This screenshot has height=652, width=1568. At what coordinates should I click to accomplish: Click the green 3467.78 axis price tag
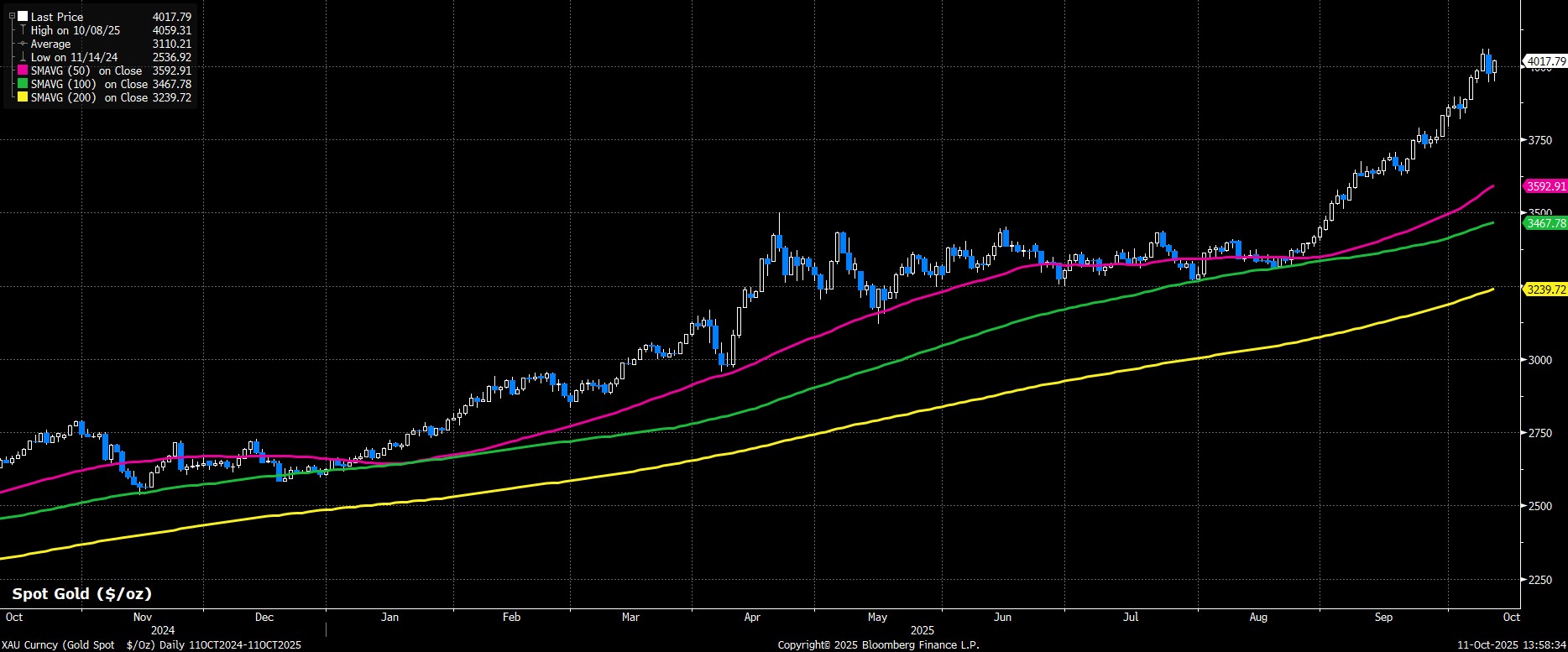coord(1545,223)
